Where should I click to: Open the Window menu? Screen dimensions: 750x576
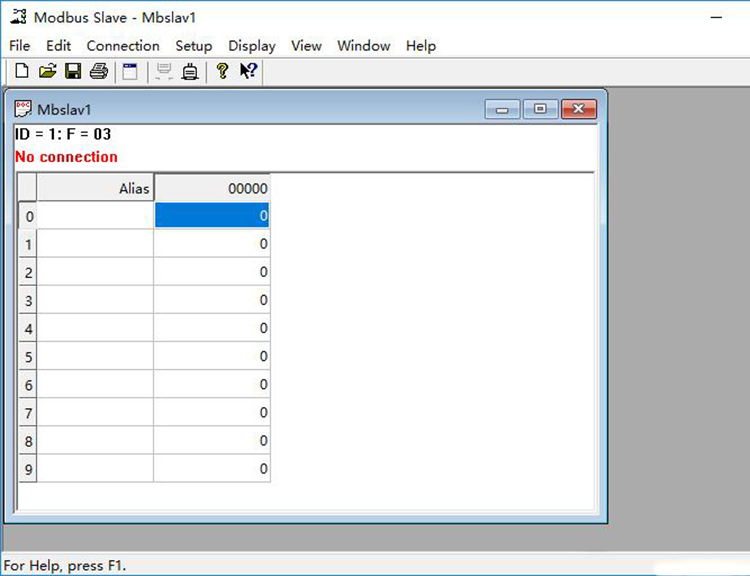point(364,46)
